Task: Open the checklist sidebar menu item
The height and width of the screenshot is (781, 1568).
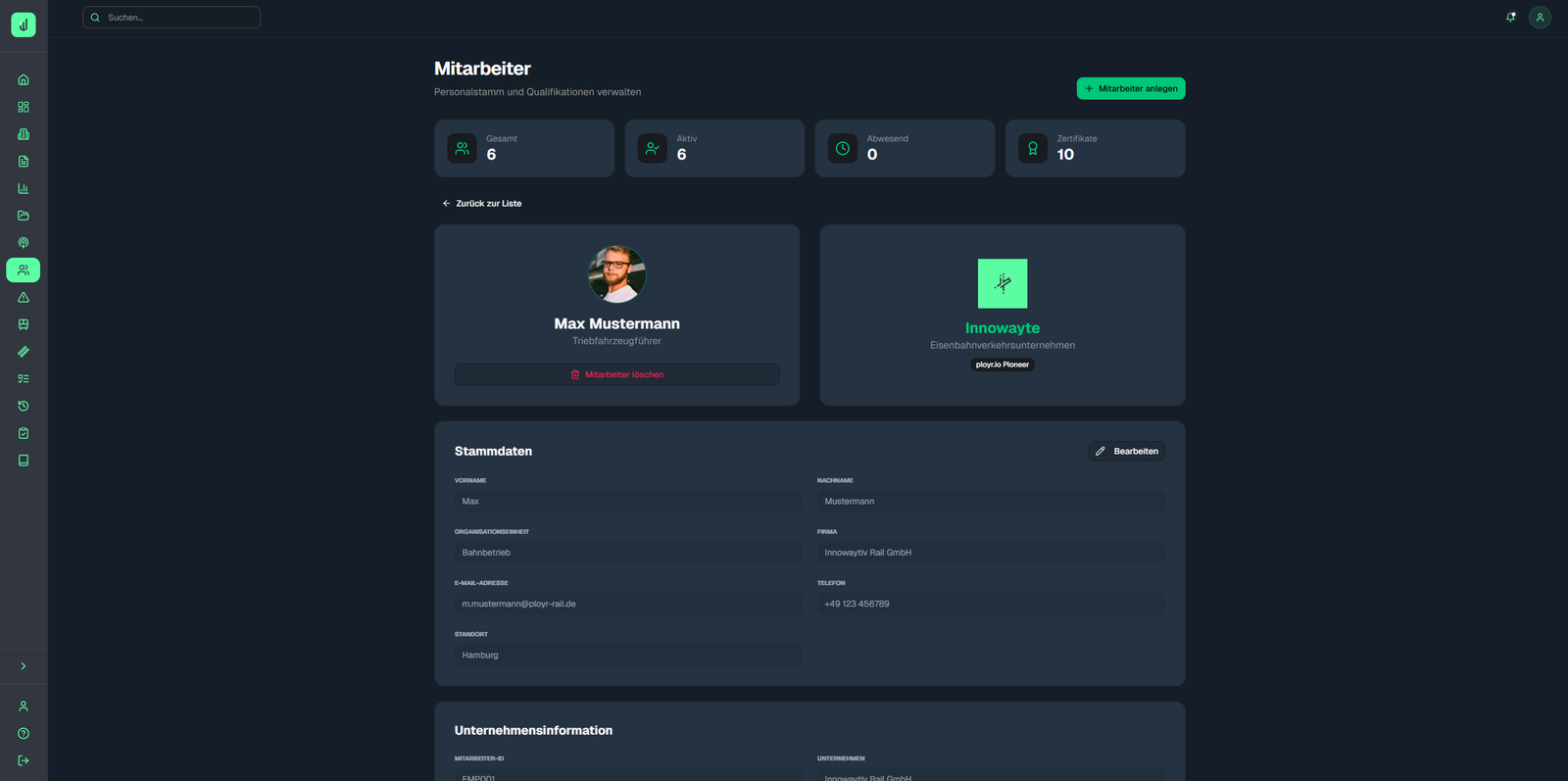Action: 24,378
